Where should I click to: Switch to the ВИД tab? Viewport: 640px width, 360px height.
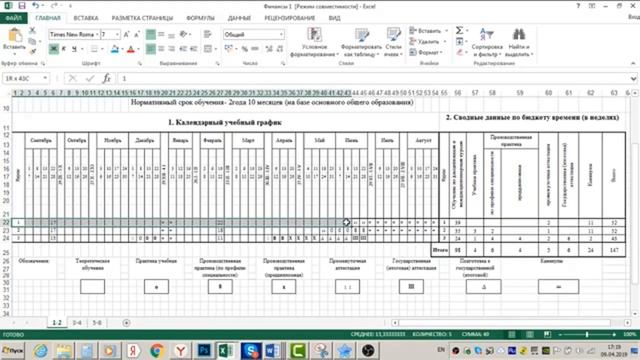[x=334, y=18]
